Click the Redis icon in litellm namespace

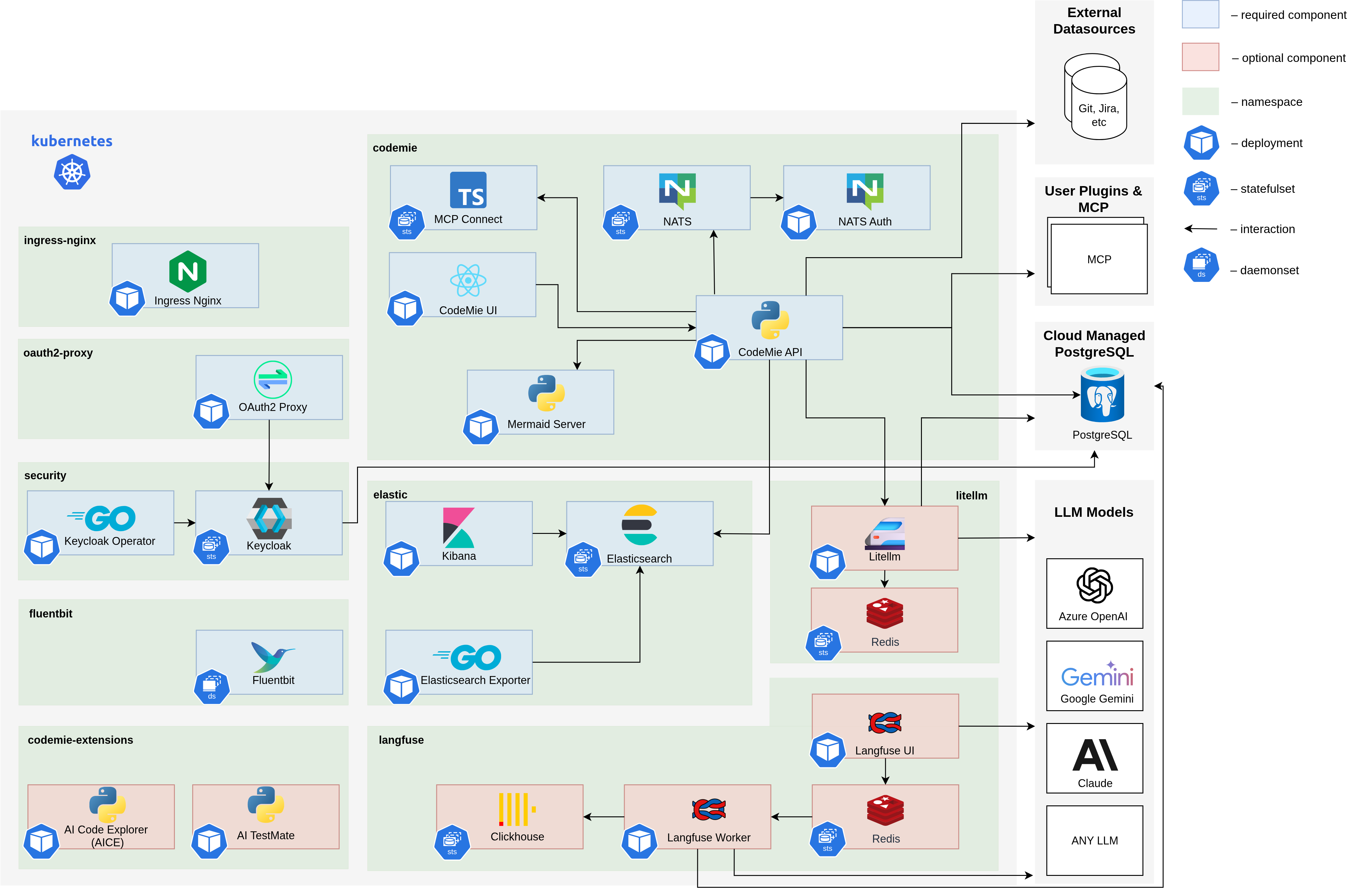tap(885, 613)
